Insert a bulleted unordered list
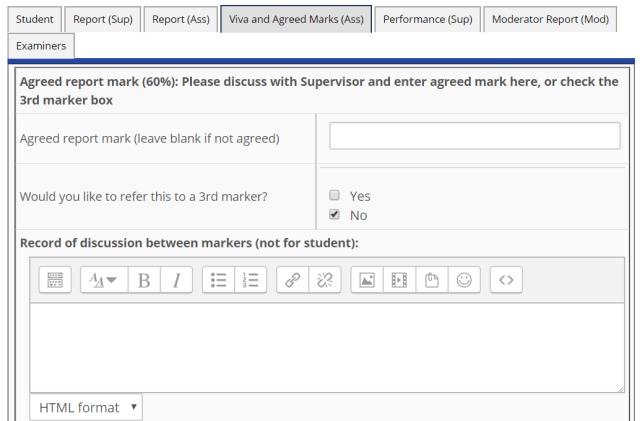Image resolution: width=640 pixels, height=421 pixels. [x=219, y=281]
